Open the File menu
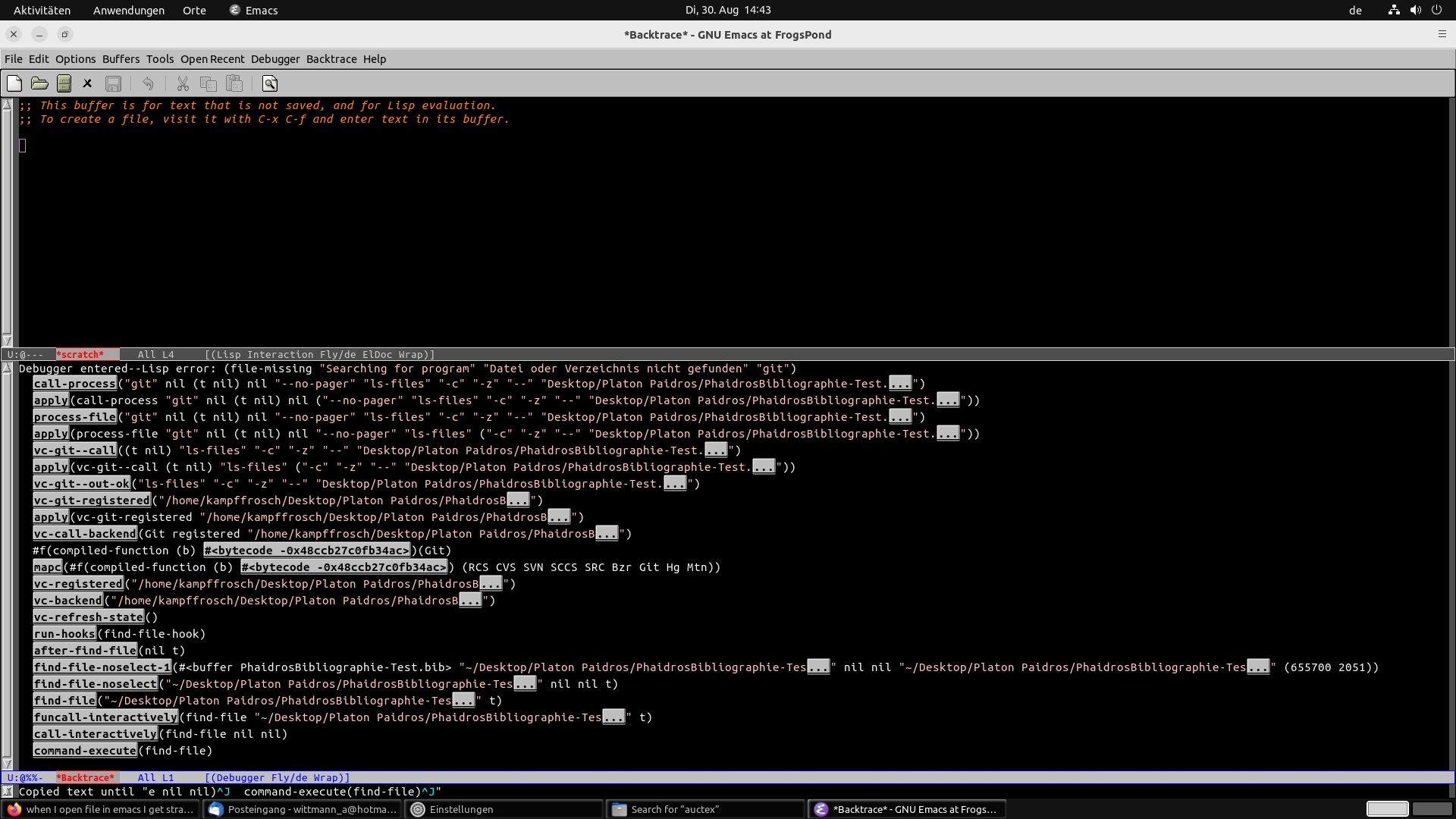Screen dimensions: 1456x819 14,59
